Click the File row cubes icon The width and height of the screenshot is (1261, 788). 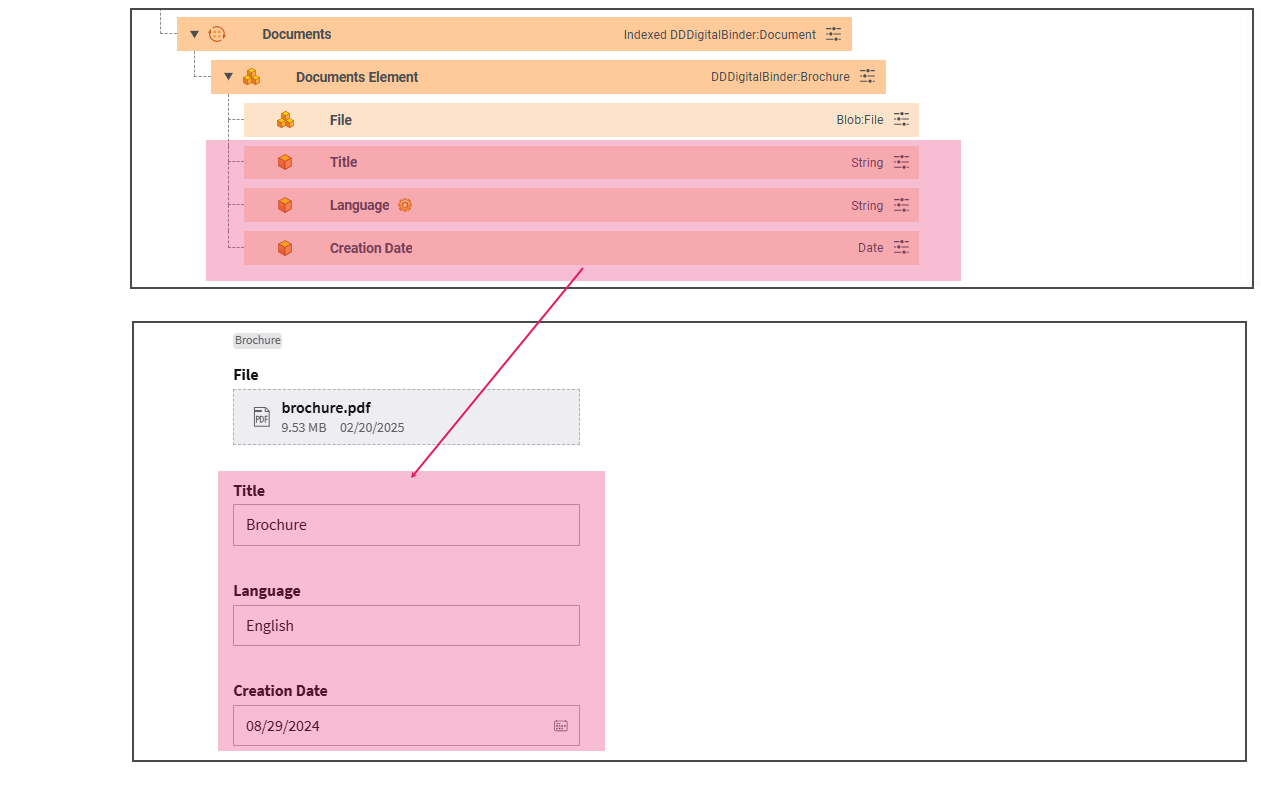[286, 120]
